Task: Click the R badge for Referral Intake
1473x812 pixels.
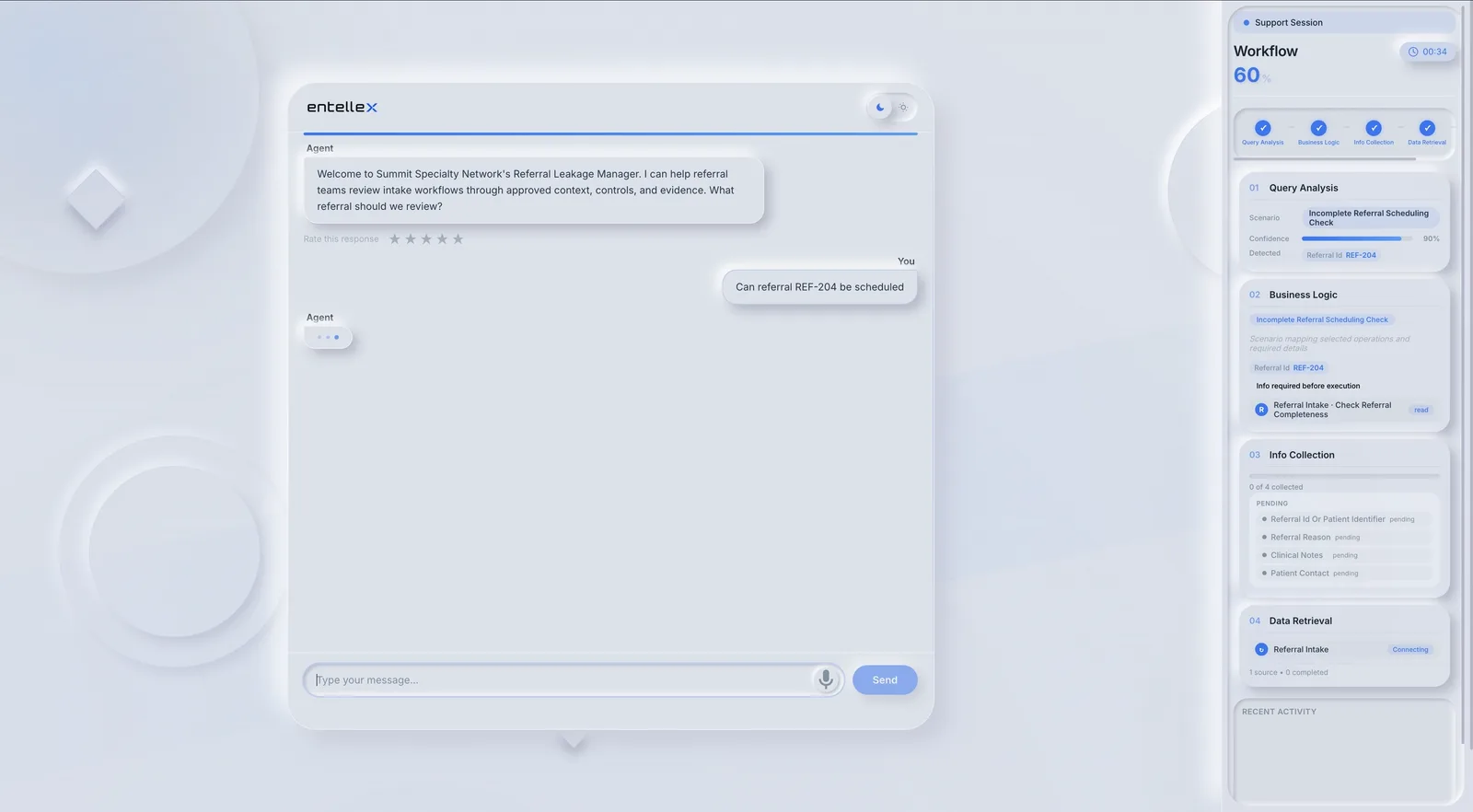Action: pyautogui.click(x=1261, y=410)
